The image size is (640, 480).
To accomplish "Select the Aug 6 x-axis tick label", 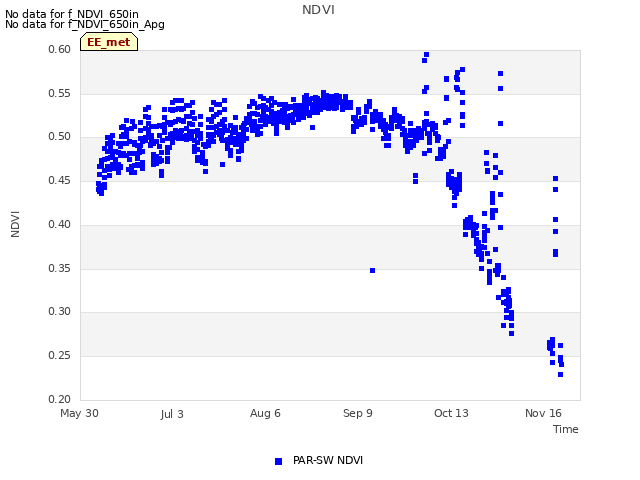I will pyautogui.click(x=265, y=413).
